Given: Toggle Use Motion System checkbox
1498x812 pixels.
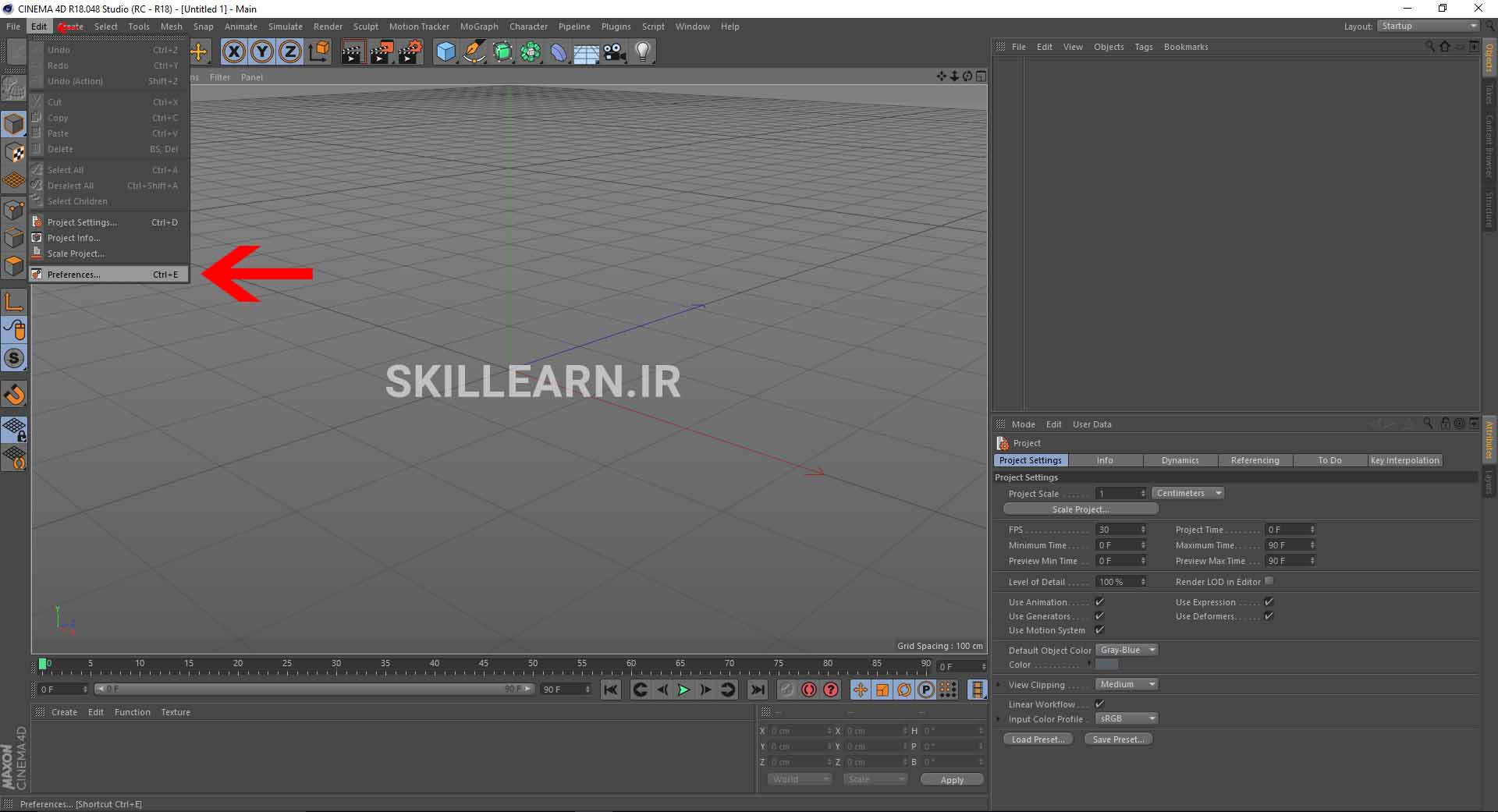Looking at the screenshot, I should 1099,629.
